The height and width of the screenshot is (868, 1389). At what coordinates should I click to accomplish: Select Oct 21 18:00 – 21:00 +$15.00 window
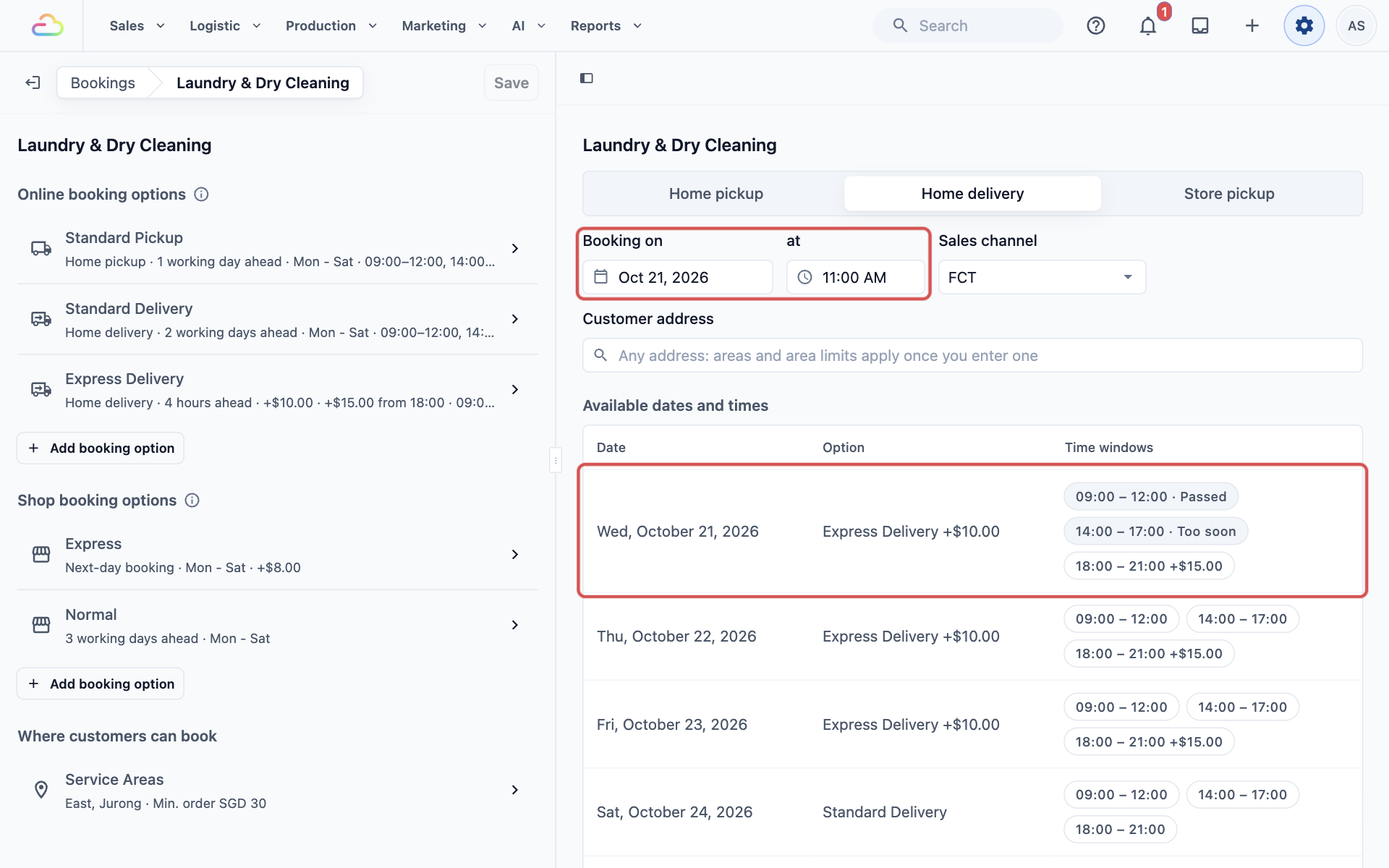(1149, 566)
